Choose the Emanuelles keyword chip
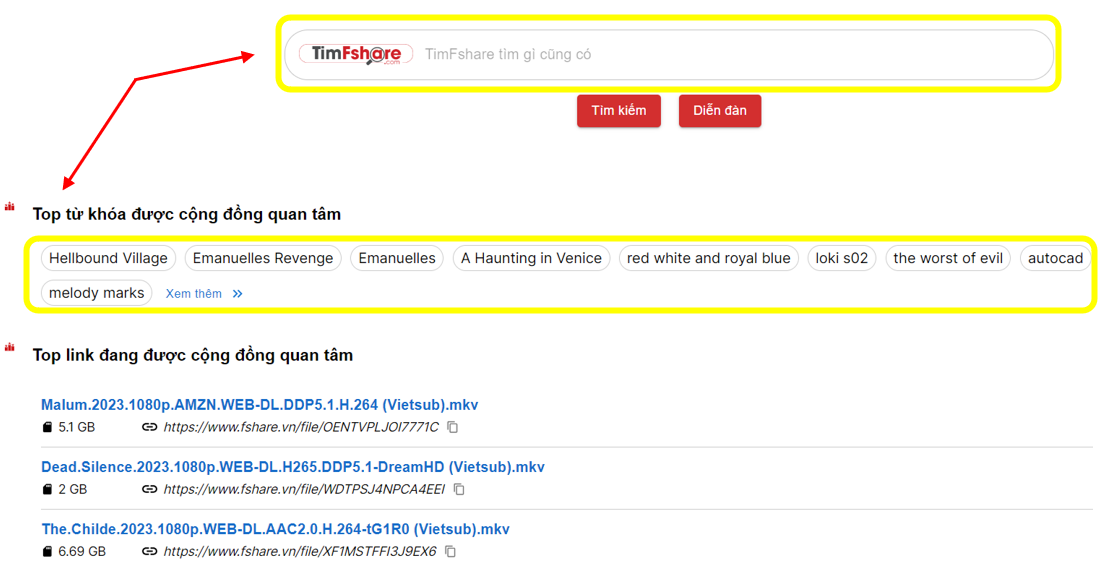Image resolution: width=1101 pixels, height=565 pixels. 397,258
